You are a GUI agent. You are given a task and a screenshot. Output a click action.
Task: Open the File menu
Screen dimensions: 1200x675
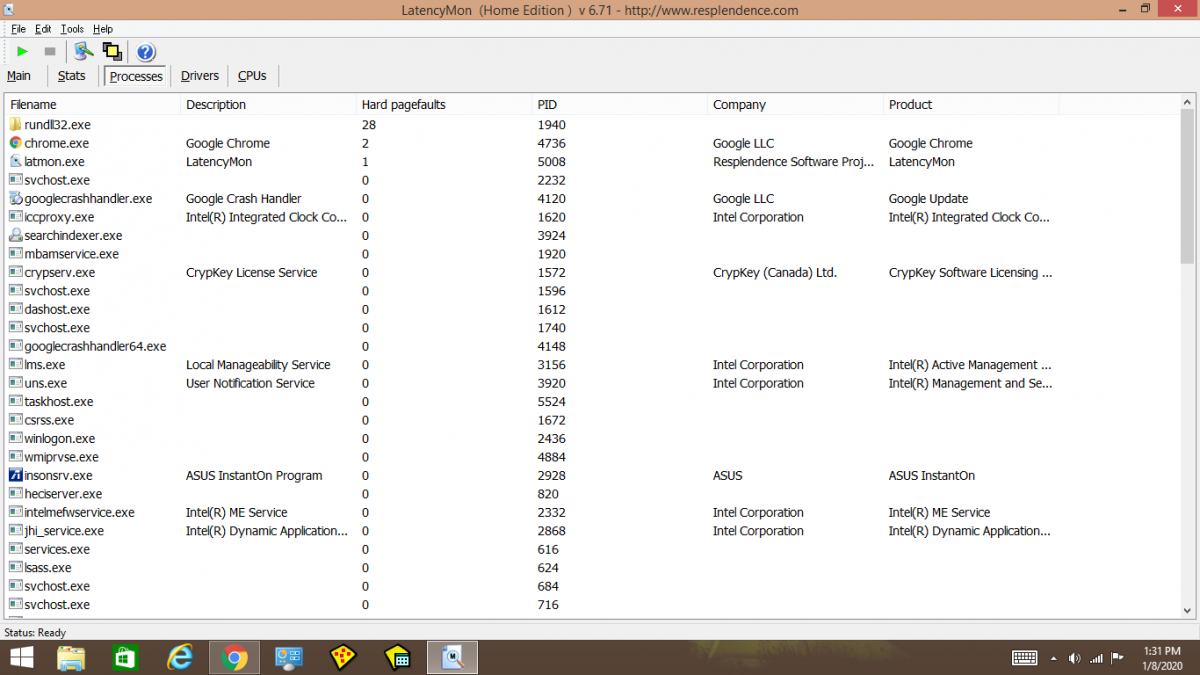coord(18,29)
